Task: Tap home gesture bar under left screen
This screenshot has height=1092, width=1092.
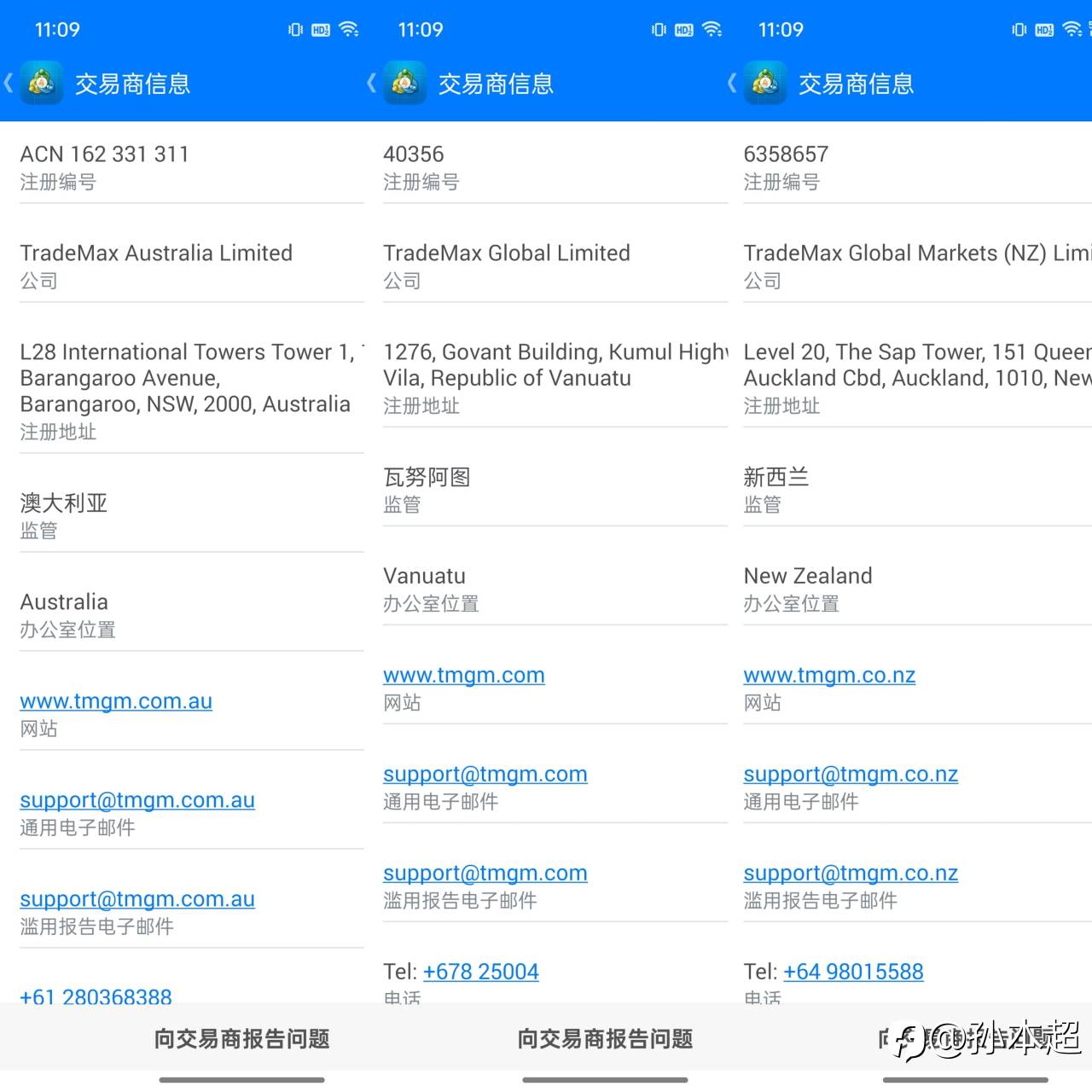Action: (x=241, y=1080)
